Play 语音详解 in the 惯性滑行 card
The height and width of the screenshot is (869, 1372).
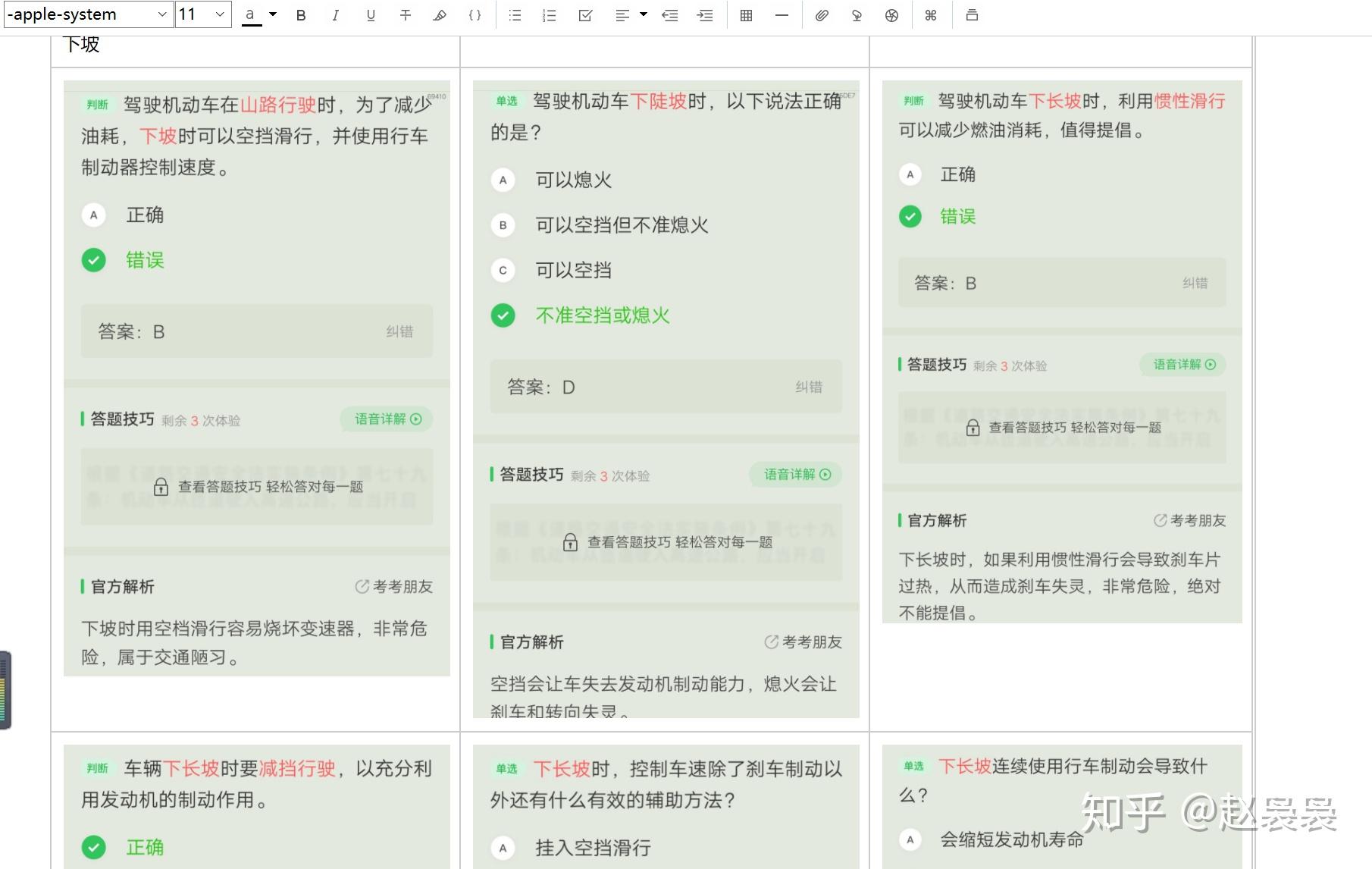coord(1184,365)
